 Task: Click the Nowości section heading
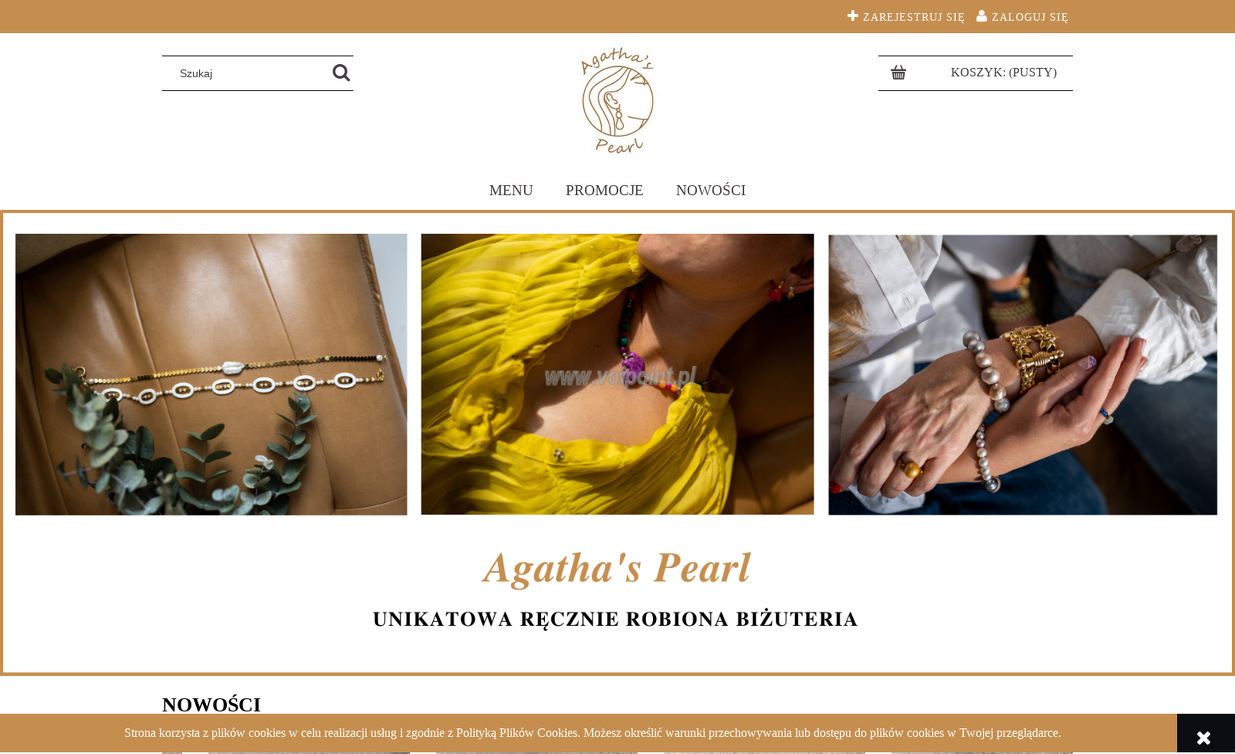point(211,704)
